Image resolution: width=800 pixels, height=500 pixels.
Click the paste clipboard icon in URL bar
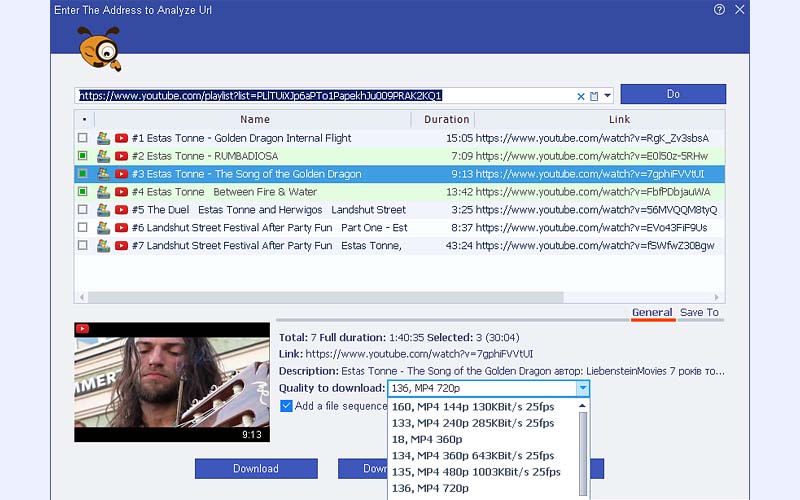[x=594, y=96]
